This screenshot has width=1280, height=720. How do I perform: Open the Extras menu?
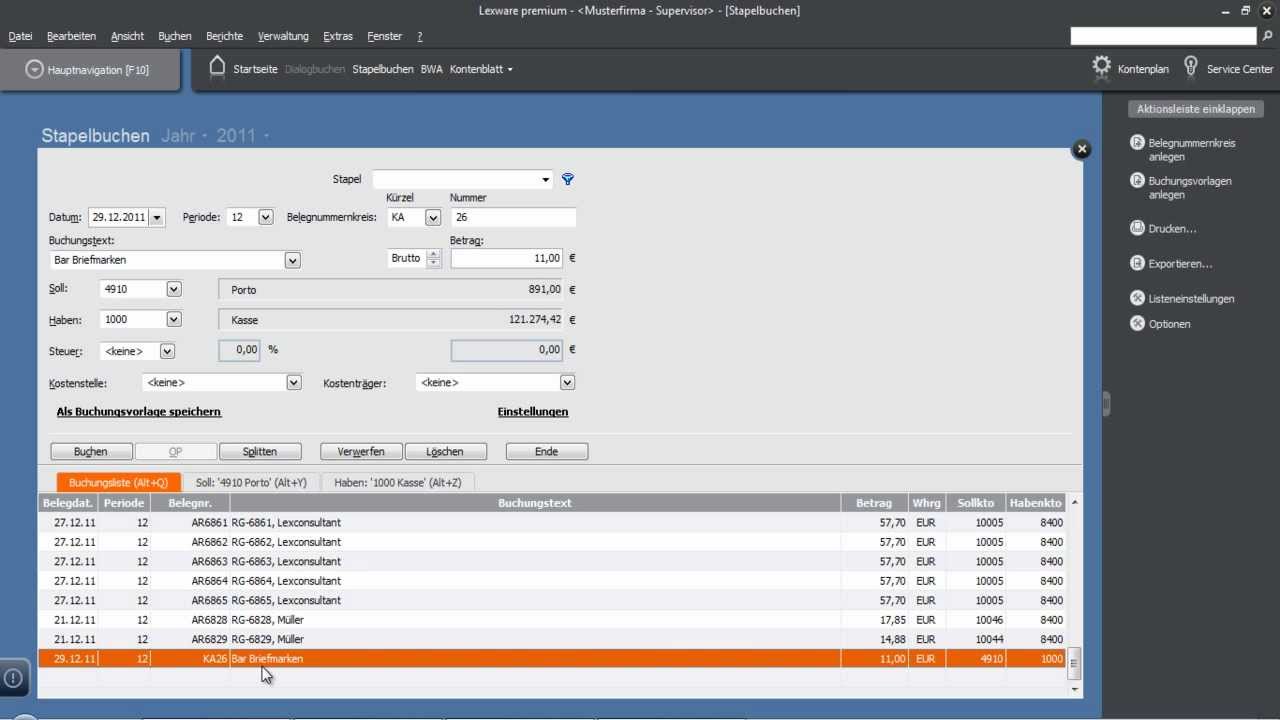[338, 36]
